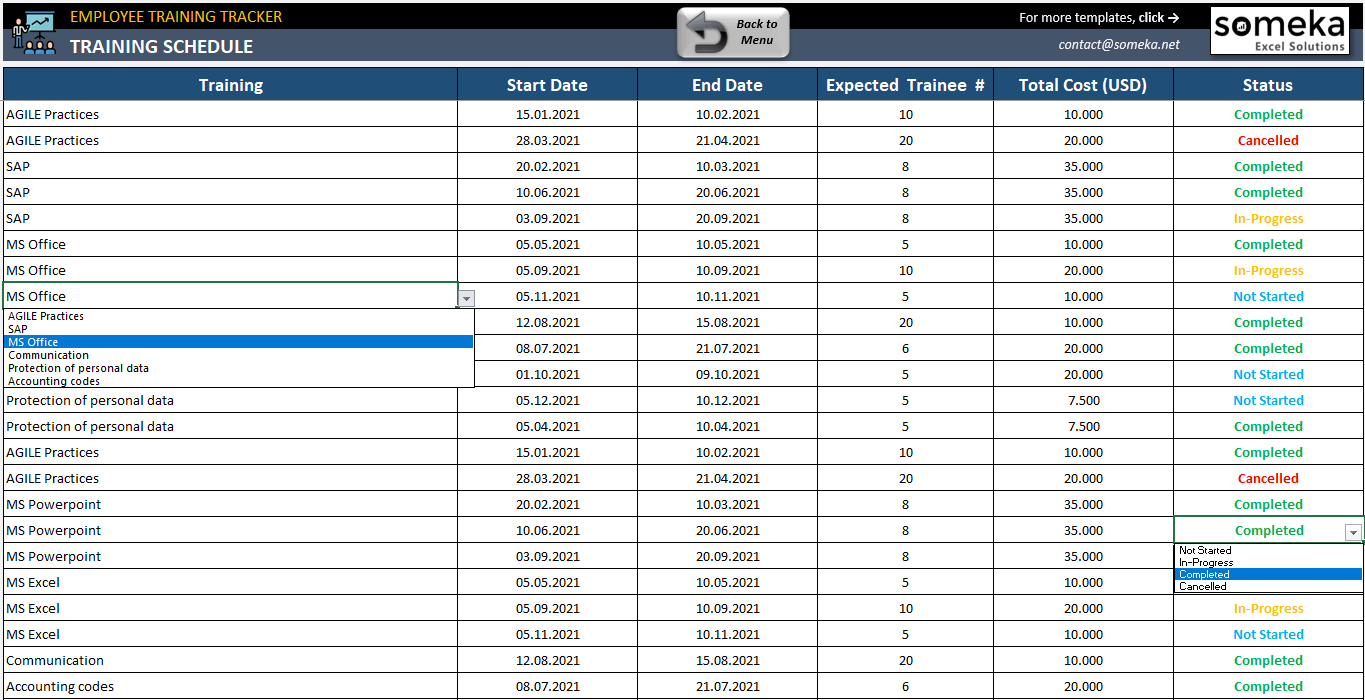Viewport: 1365px width, 700px height.
Task: Select trainee count 6 in the Accounting codes row
Action: [x=905, y=686]
